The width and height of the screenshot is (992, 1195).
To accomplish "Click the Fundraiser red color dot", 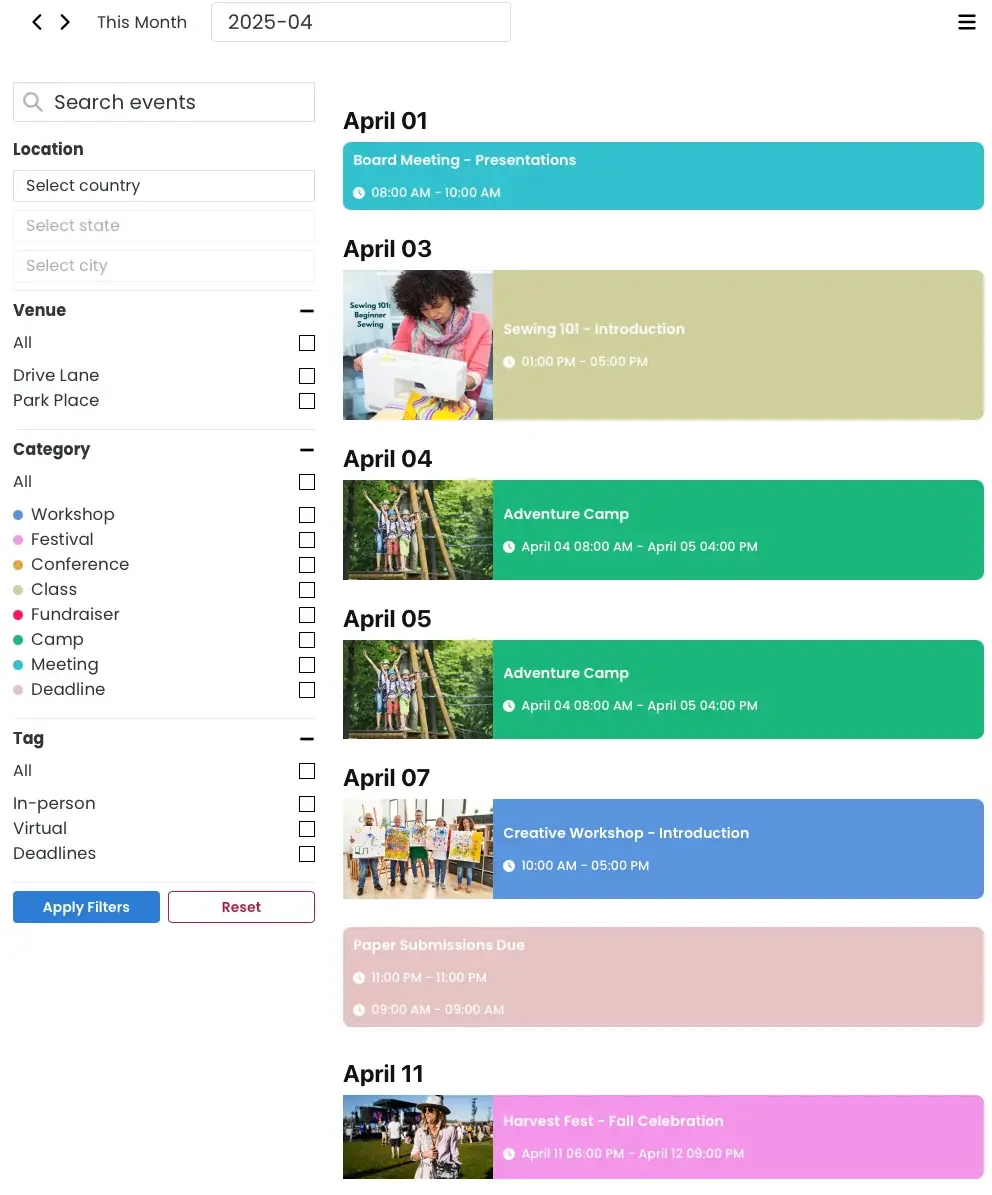I will [18, 615].
